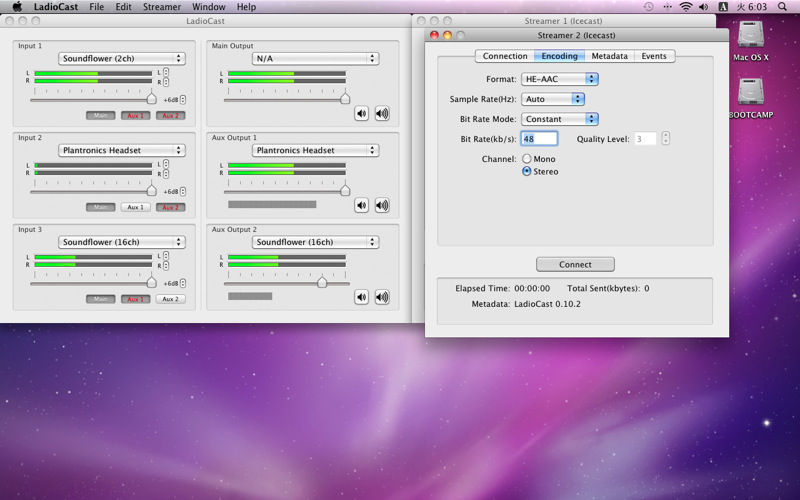Click the low-volume speaker icon in Aux Output 1
The image size is (800, 500).
coord(361,205)
